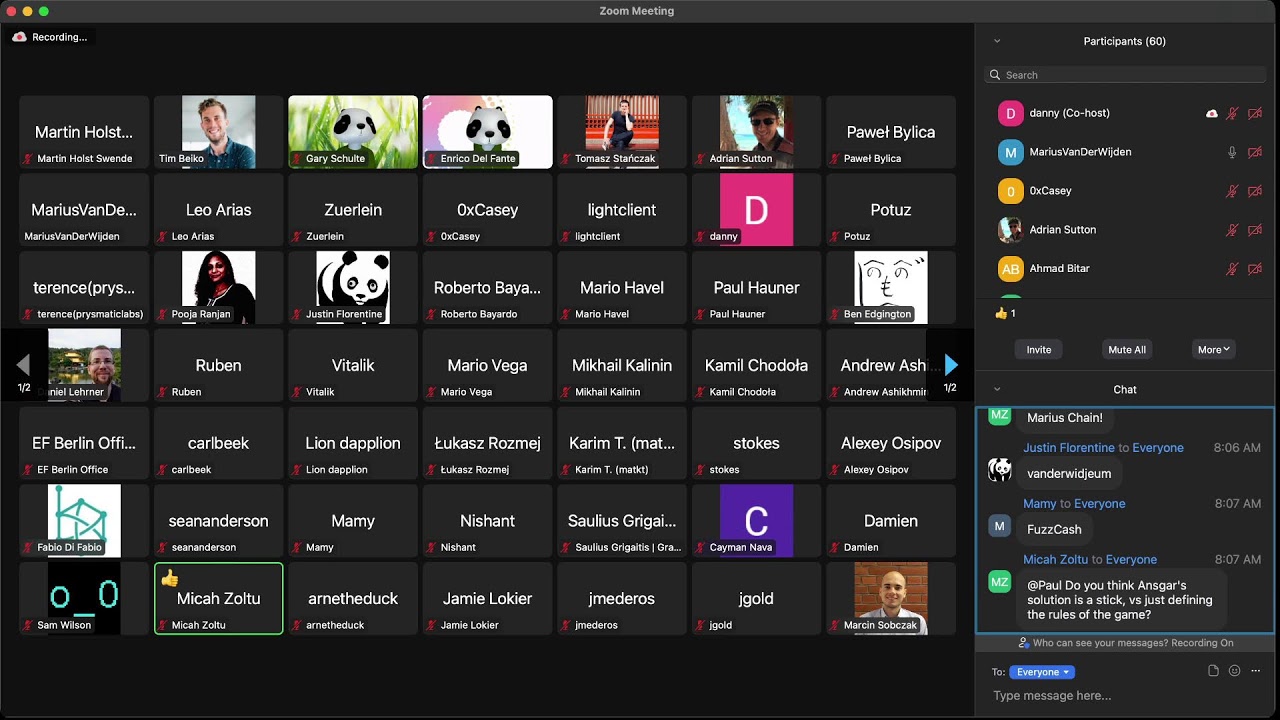Click 0xCasey's yellow avatar in the list
The image size is (1280, 720).
[x=1010, y=191]
